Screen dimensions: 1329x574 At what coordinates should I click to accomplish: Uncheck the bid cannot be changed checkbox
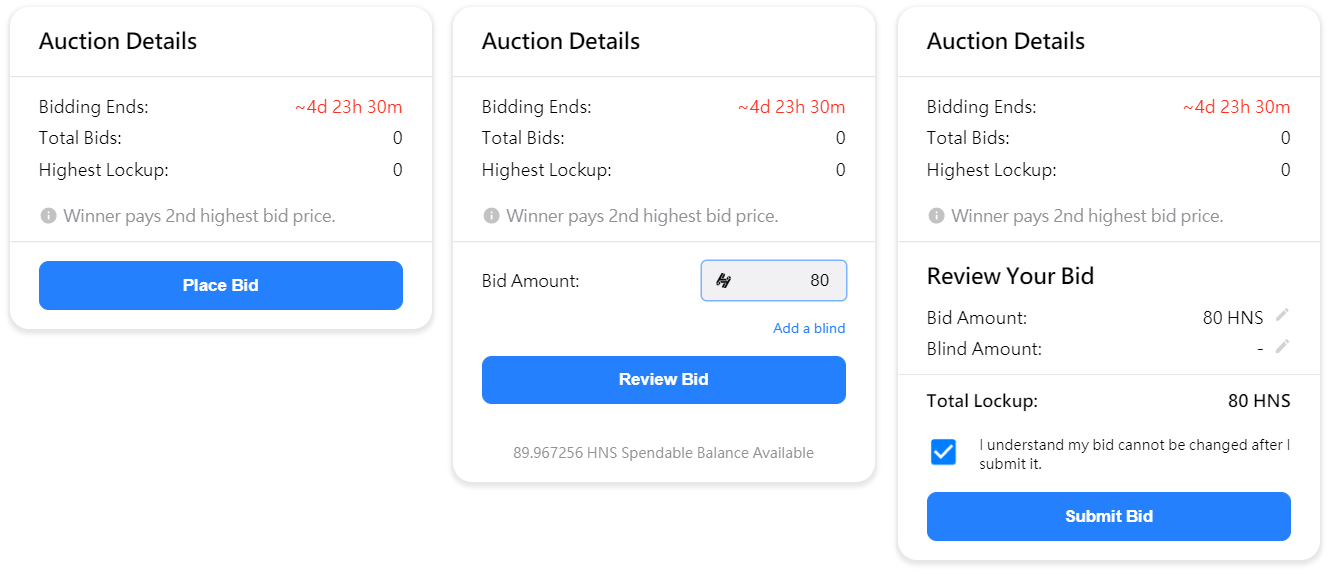click(943, 453)
